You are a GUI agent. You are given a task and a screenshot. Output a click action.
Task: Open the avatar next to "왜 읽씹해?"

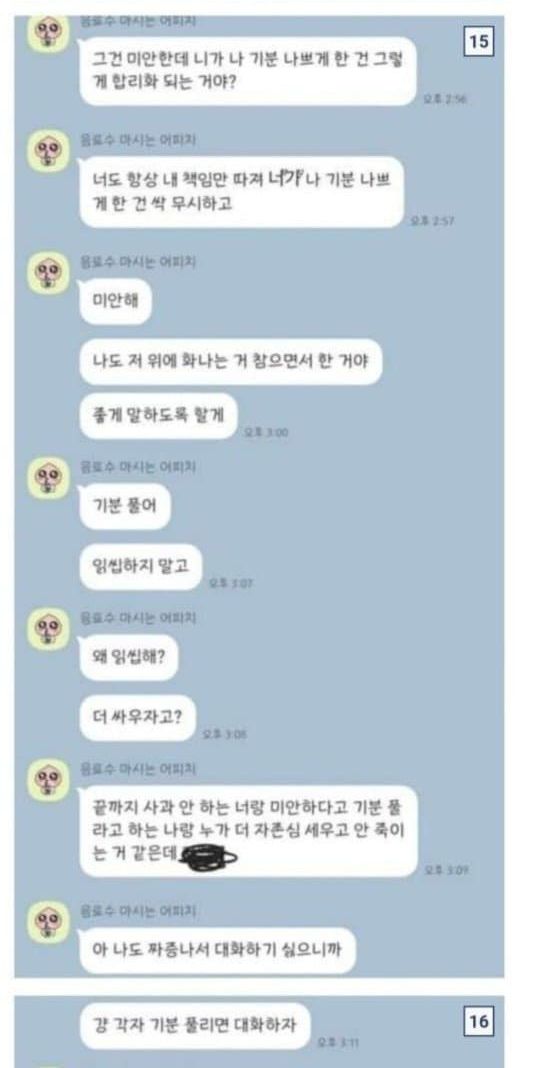point(46,630)
